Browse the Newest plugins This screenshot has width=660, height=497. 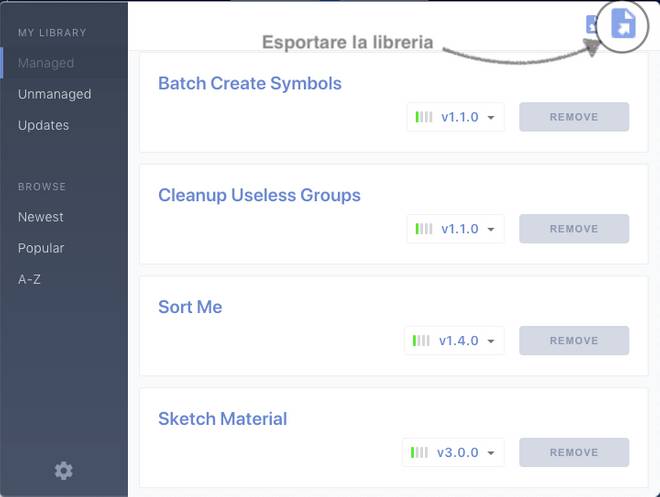[x=40, y=217]
